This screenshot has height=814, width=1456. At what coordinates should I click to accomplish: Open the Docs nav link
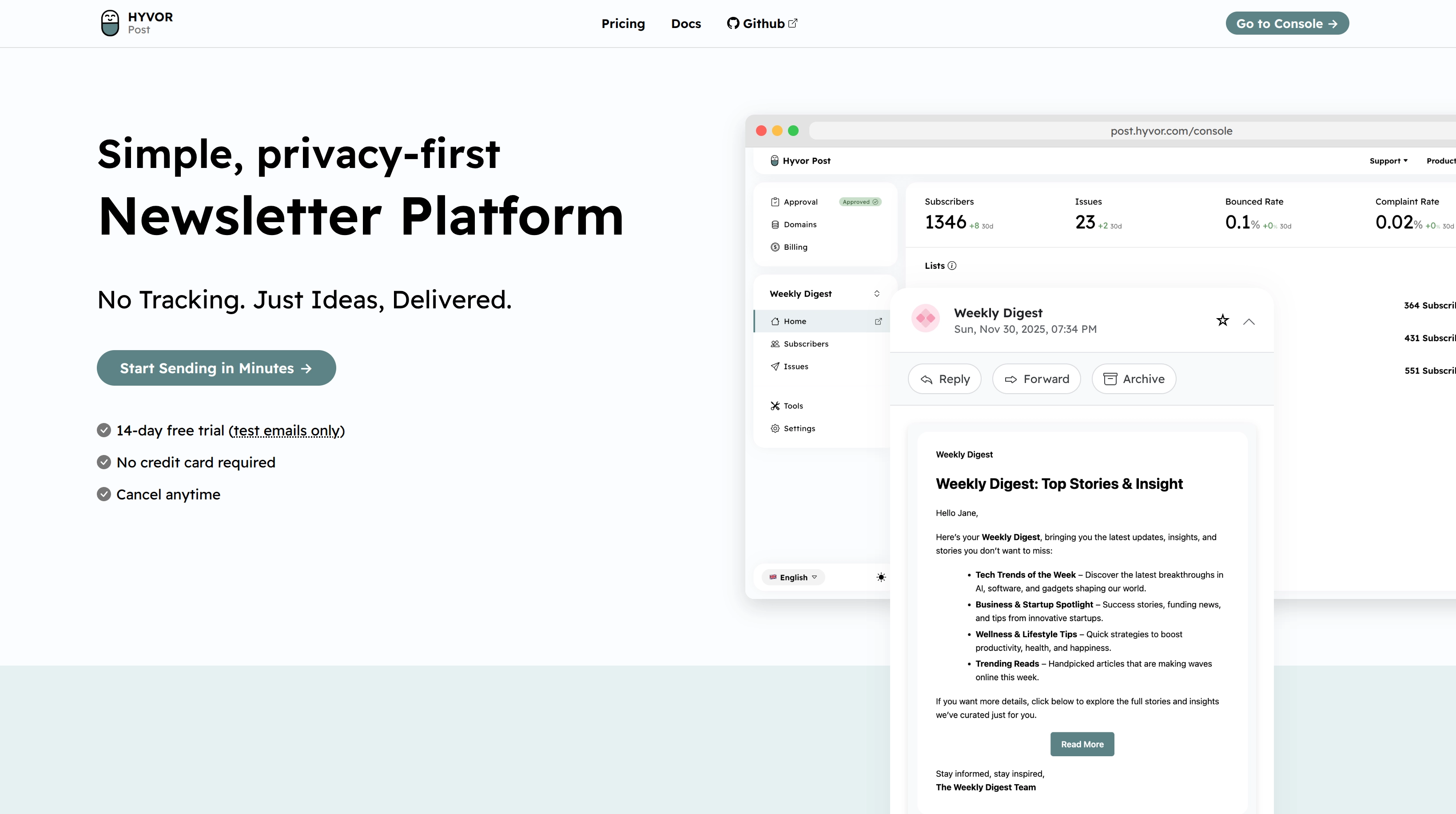coord(686,23)
